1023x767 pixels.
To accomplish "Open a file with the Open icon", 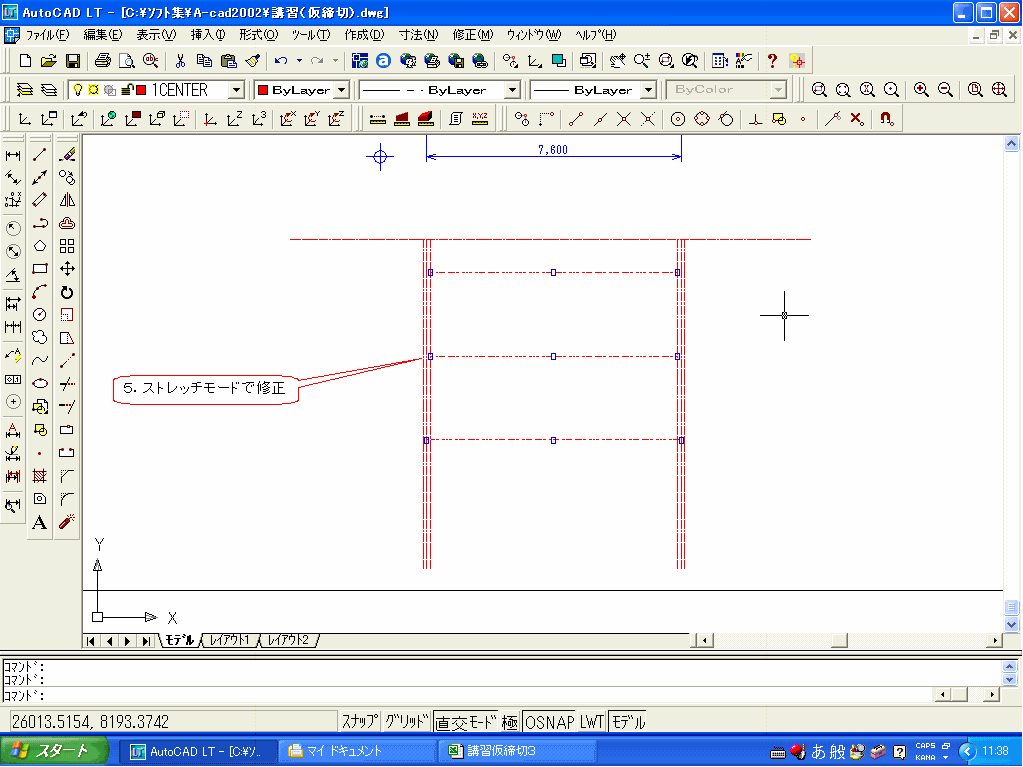I will (x=48, y=61).
